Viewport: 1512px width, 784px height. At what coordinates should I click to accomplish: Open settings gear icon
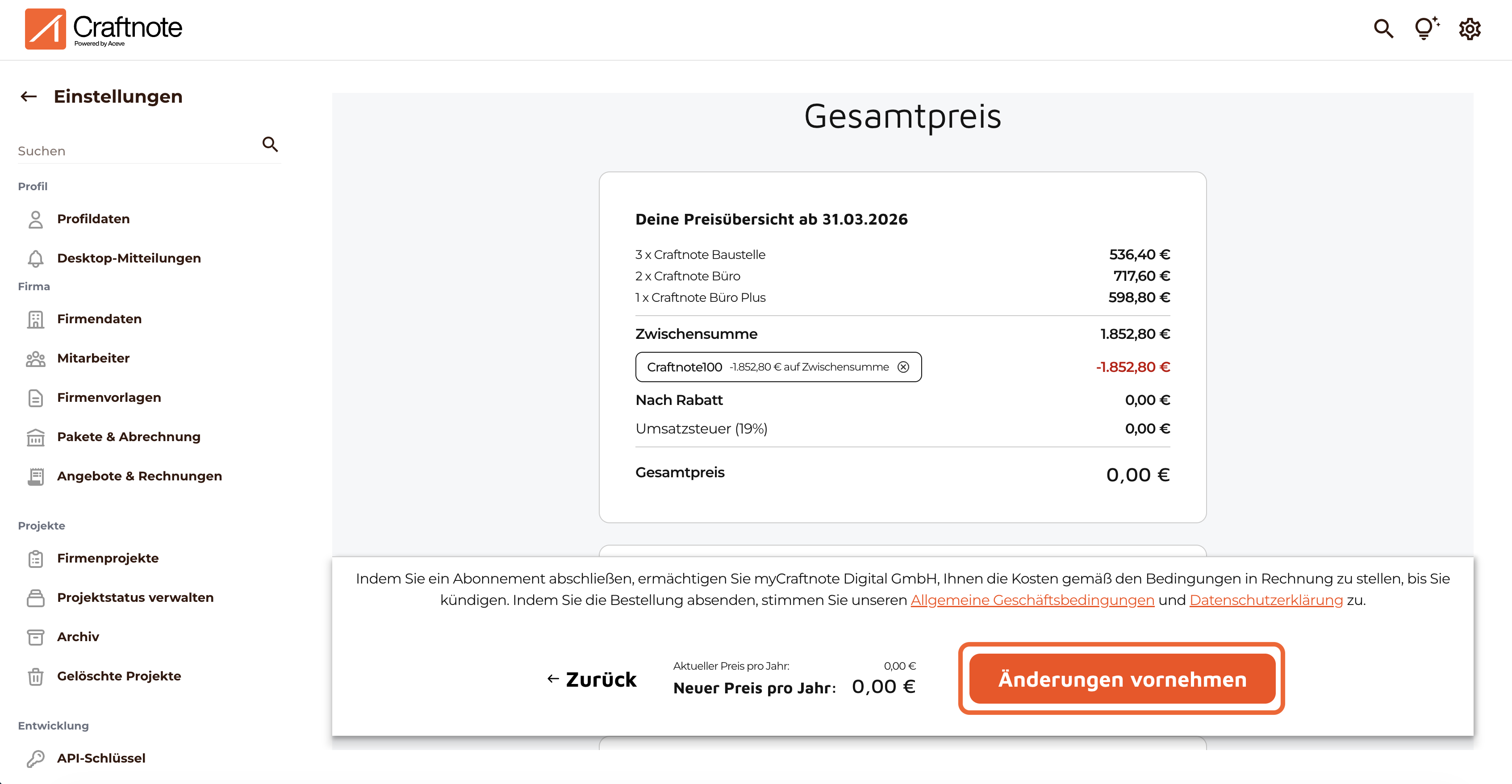tap(1470, 29)
